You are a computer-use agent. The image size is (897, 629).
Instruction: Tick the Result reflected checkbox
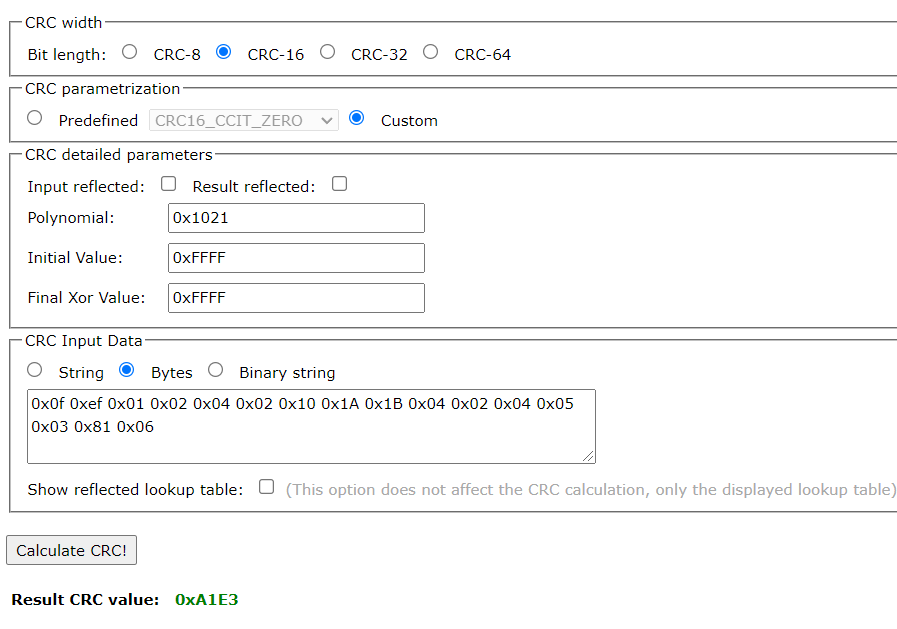pyautogui.click(x=340, y=184)
